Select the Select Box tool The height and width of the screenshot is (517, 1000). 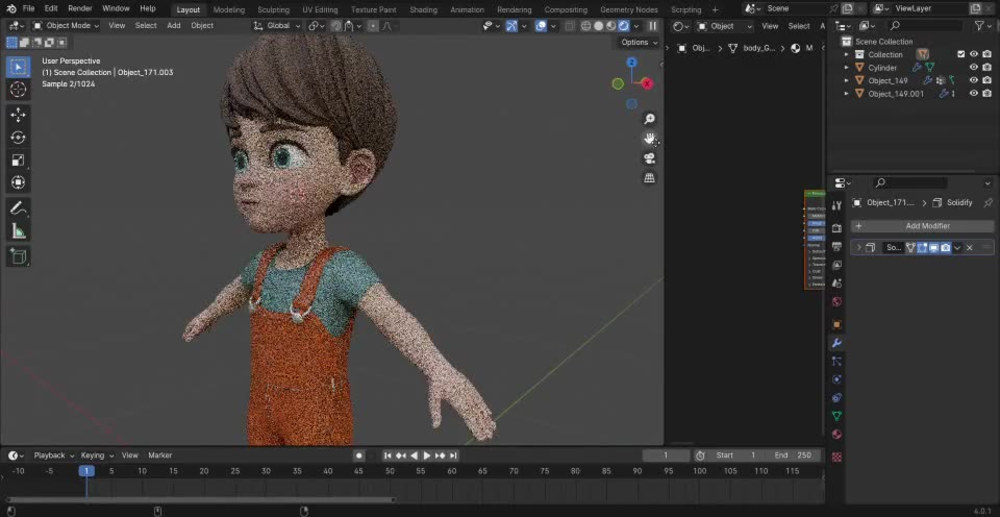pos(18,66)
